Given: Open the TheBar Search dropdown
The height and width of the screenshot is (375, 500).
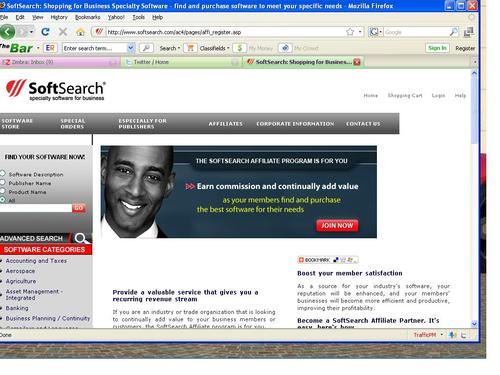Looking at the screenshot, I should pyautogui.click(x=170, y=48).
